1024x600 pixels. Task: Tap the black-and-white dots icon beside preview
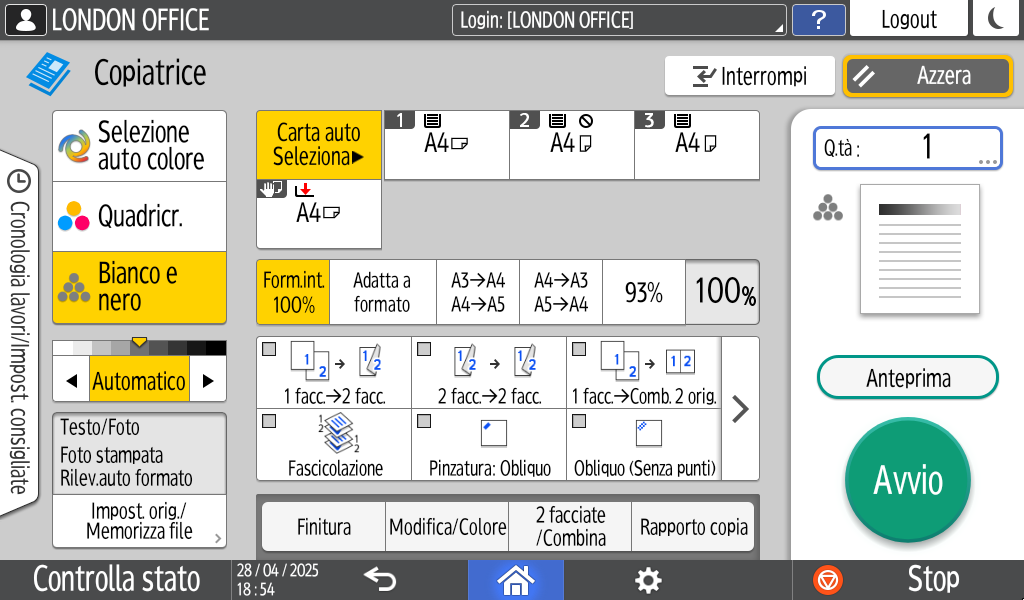click(x=827, y=208)
